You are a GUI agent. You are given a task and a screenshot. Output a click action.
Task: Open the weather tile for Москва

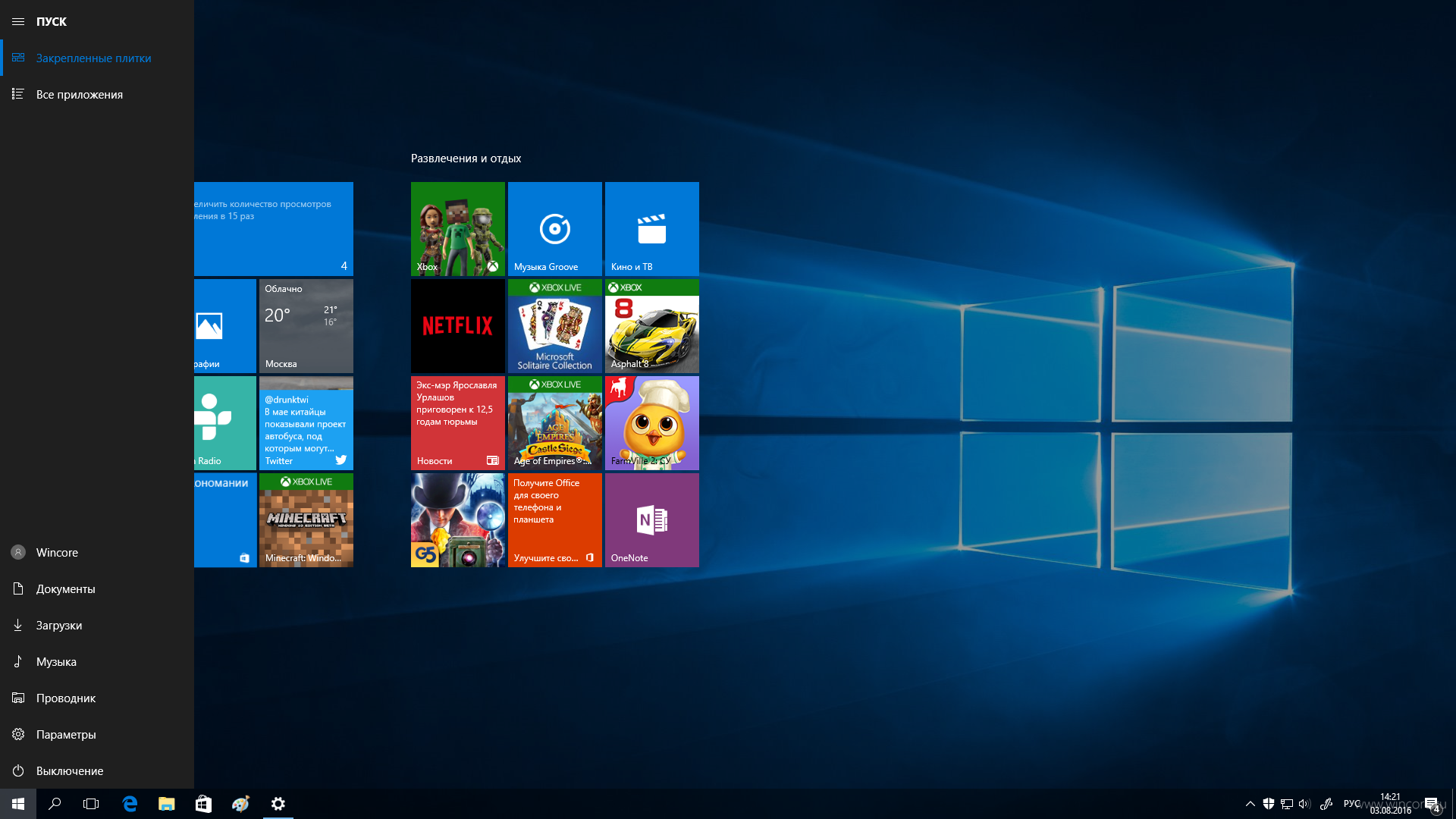306,326
